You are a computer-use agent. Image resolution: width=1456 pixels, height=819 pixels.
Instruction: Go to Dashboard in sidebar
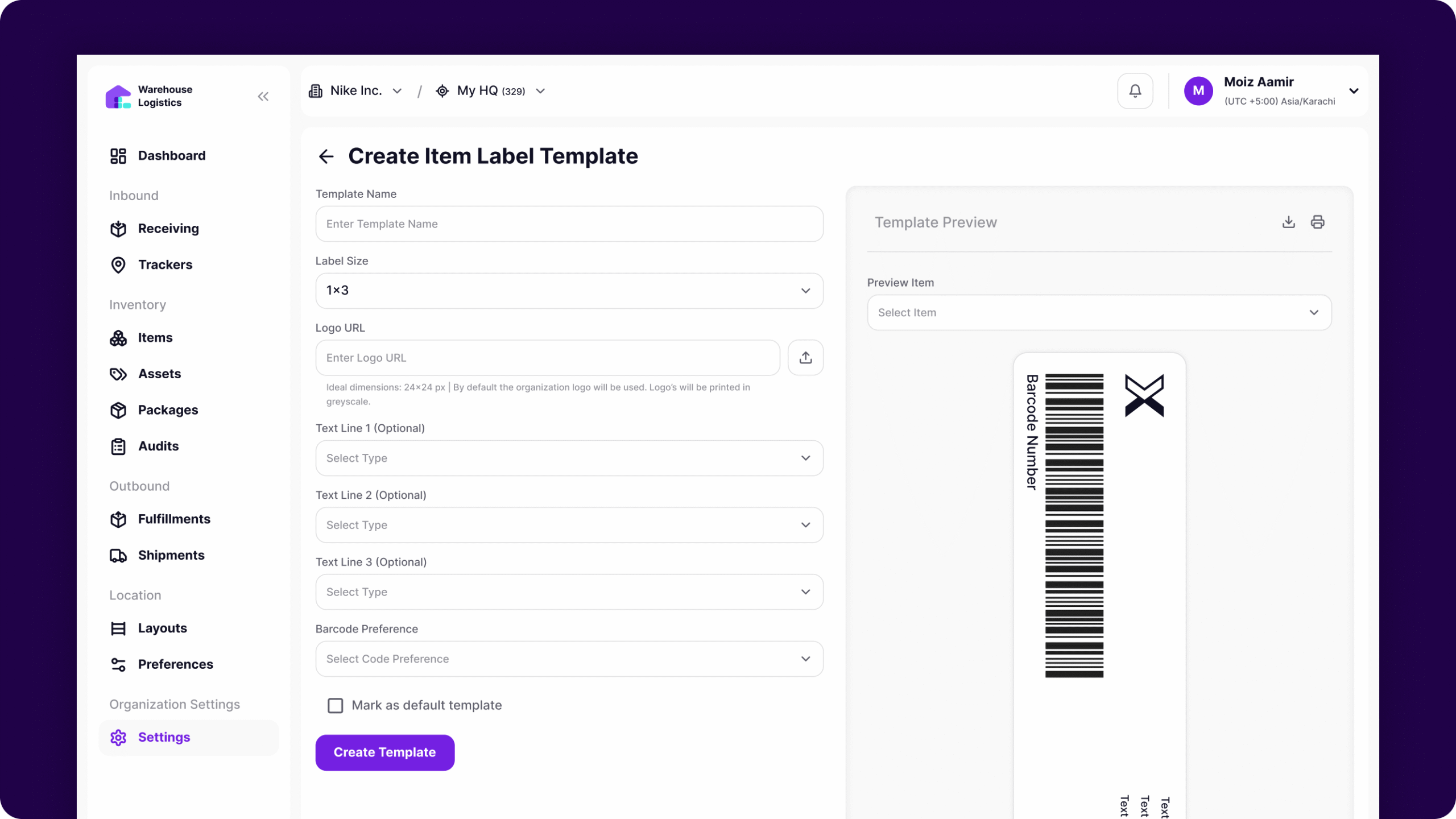[x=171, y=156]
